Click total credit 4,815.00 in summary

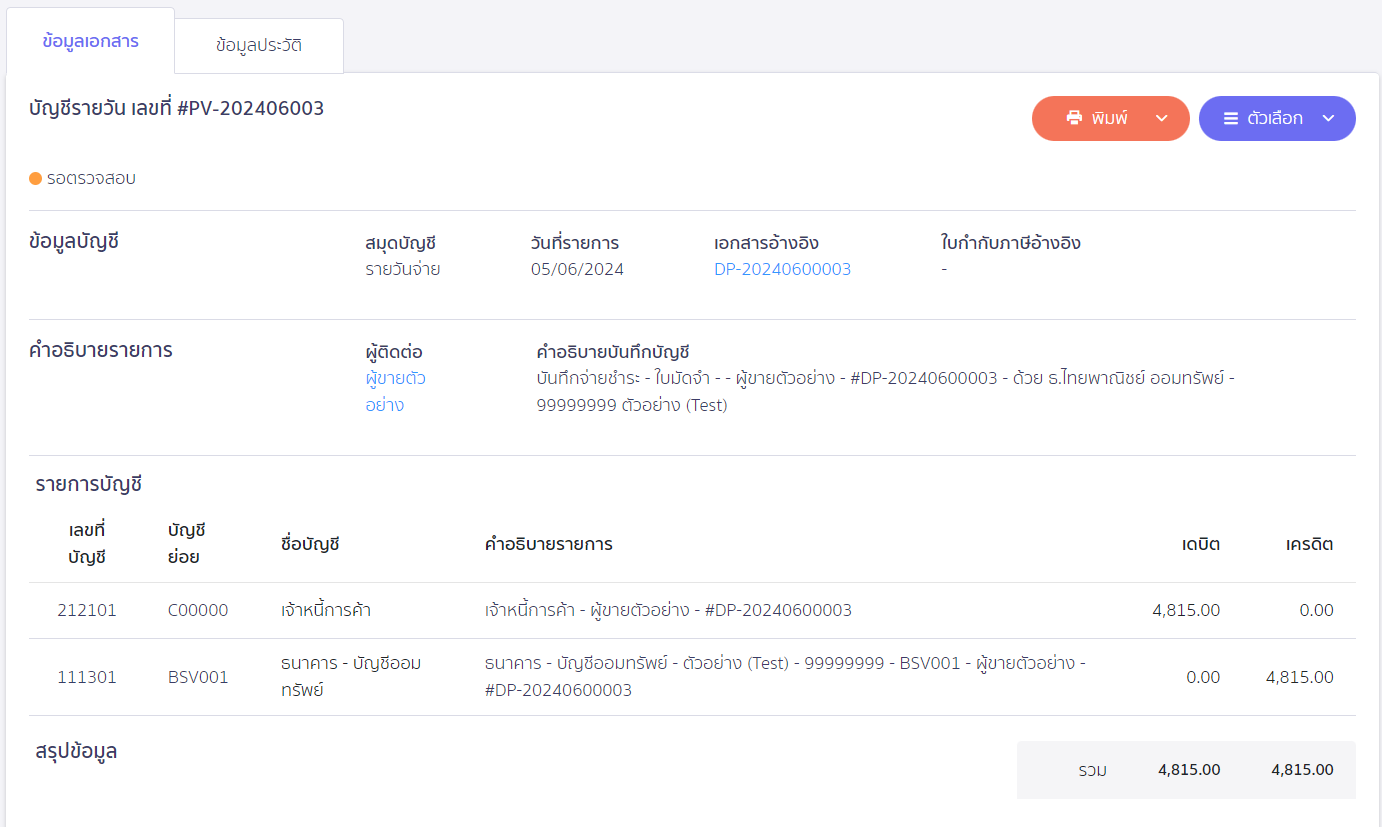(x=1302, y=770)
